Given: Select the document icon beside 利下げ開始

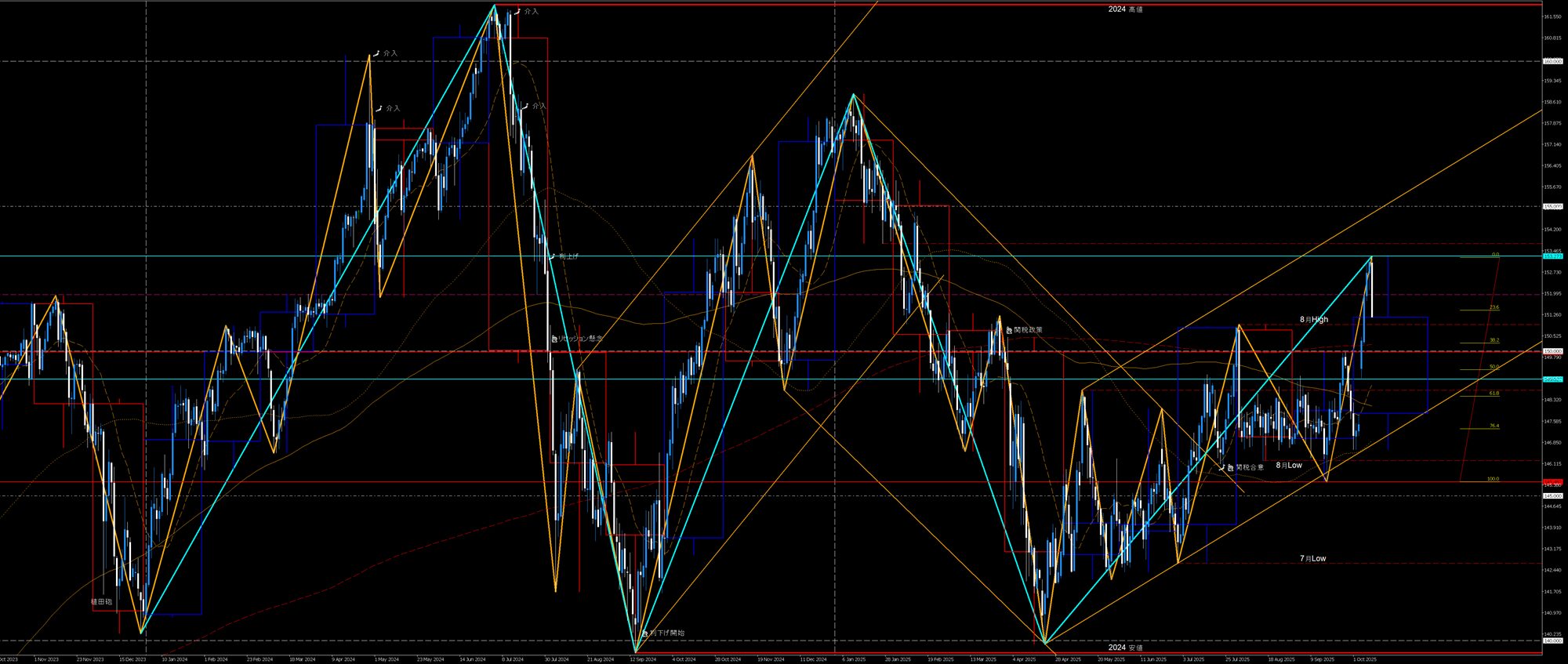Looking at the screenshot, I should coord(644,633).
